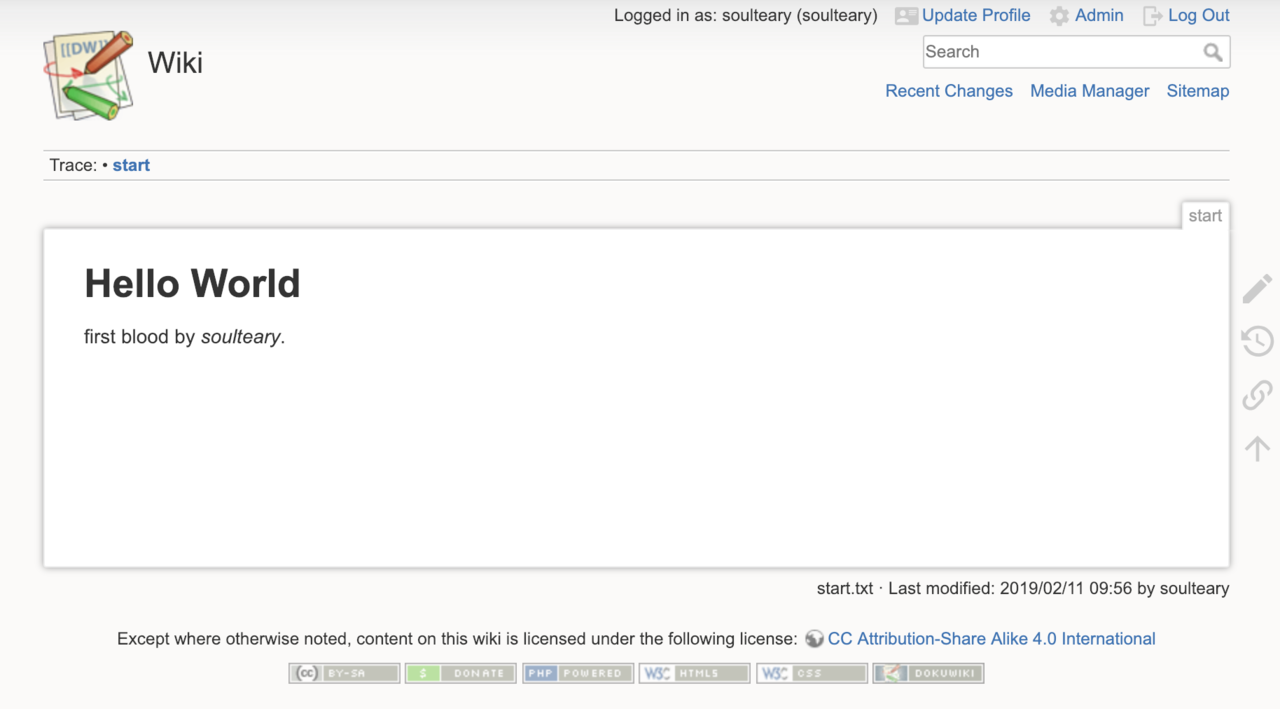Open Update Profile link
Viewport: 1280px width, 709px height.
[x=975, y=15]
